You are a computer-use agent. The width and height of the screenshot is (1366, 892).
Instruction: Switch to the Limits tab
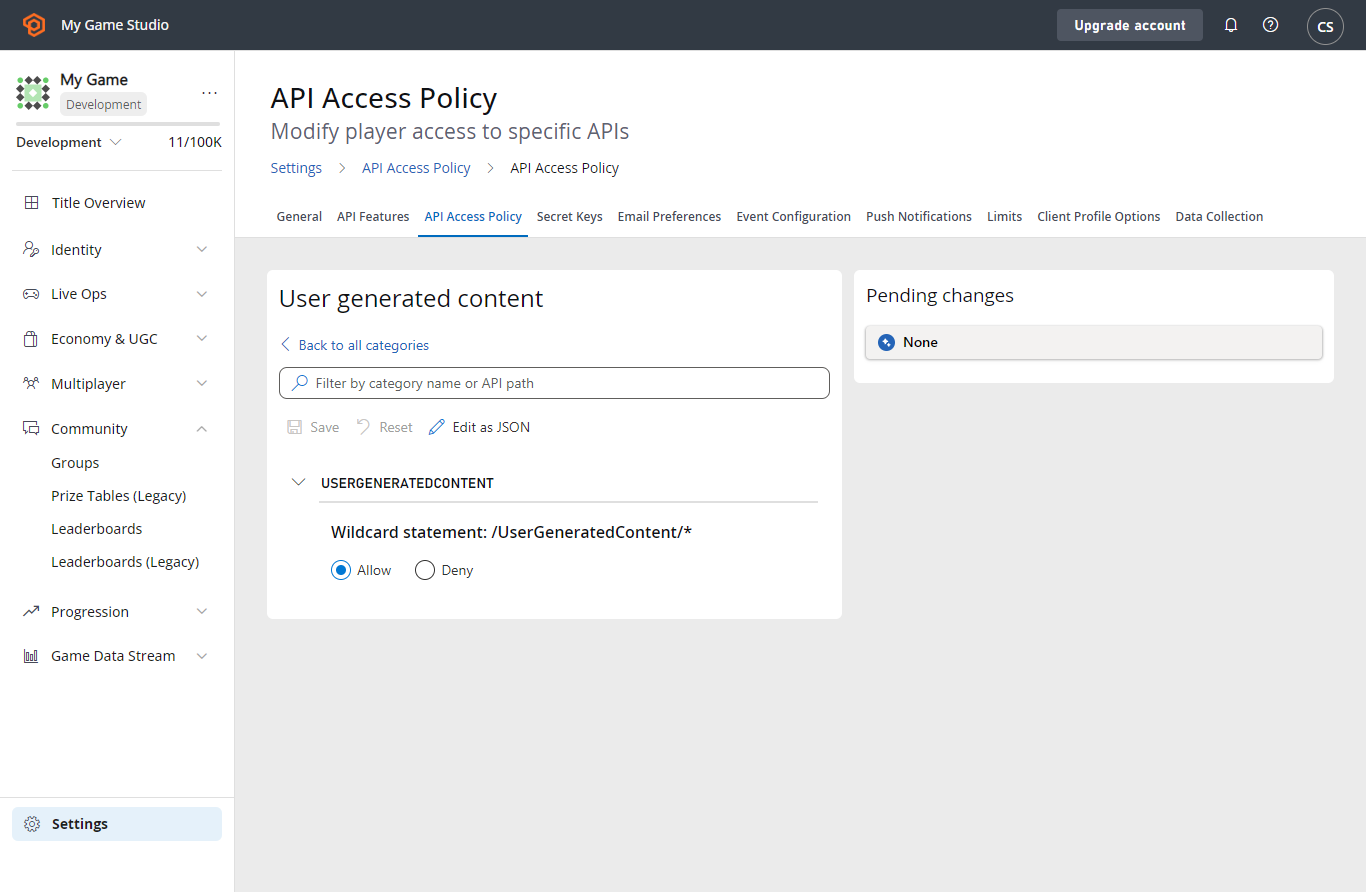pos(1004,217)
